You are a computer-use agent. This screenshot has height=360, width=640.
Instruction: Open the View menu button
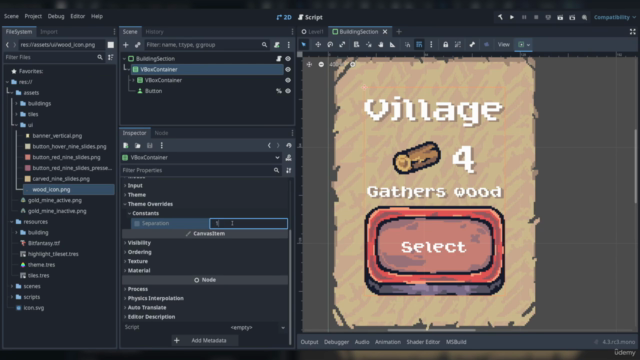pos(504,44)
